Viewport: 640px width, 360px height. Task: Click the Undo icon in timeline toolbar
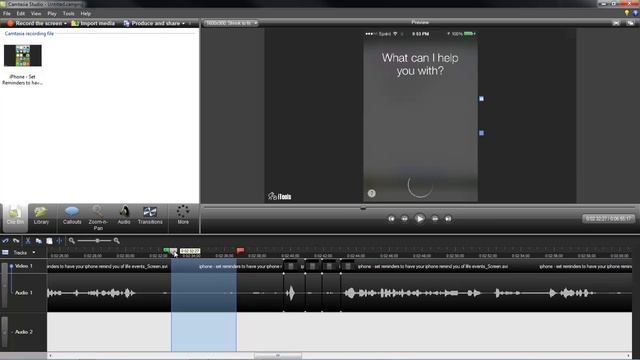[x=5, y=241]
